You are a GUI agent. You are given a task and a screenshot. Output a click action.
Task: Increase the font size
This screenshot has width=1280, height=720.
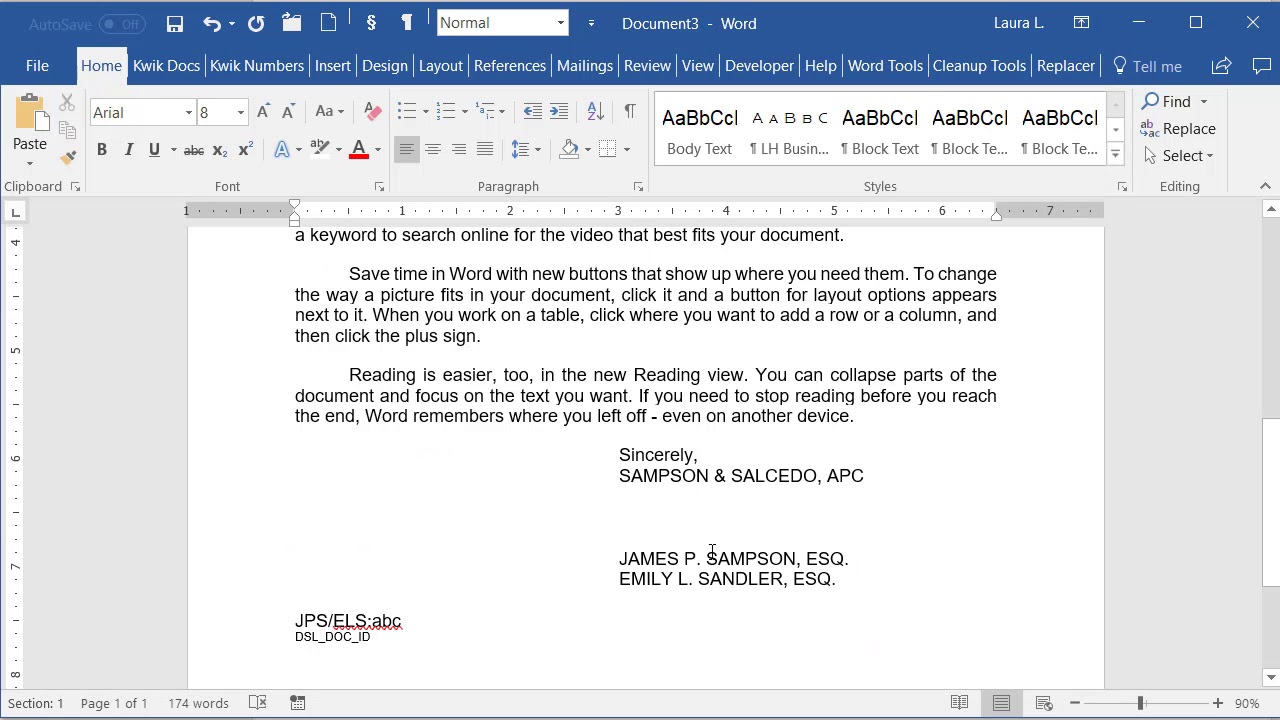[263, 112]
